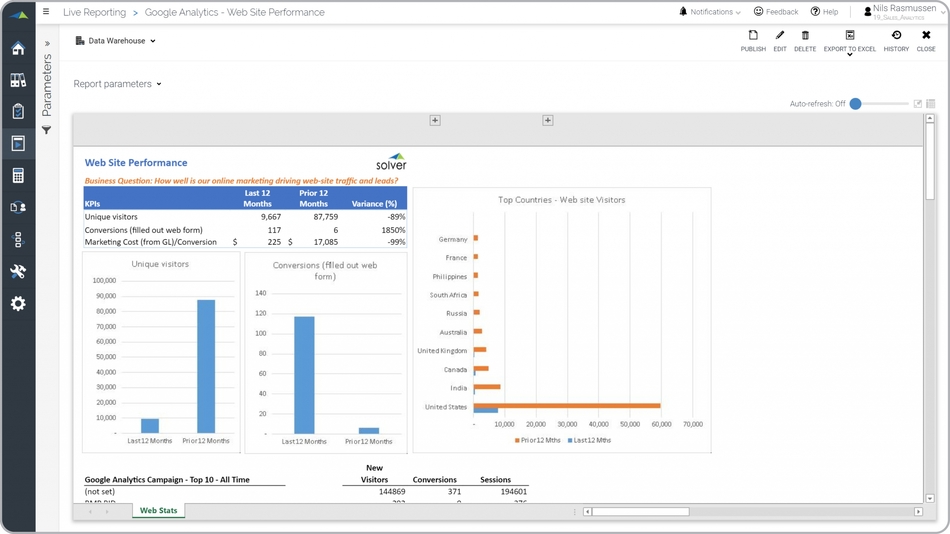Click the horizontal scrollbar thumb

tap(640, 512)
